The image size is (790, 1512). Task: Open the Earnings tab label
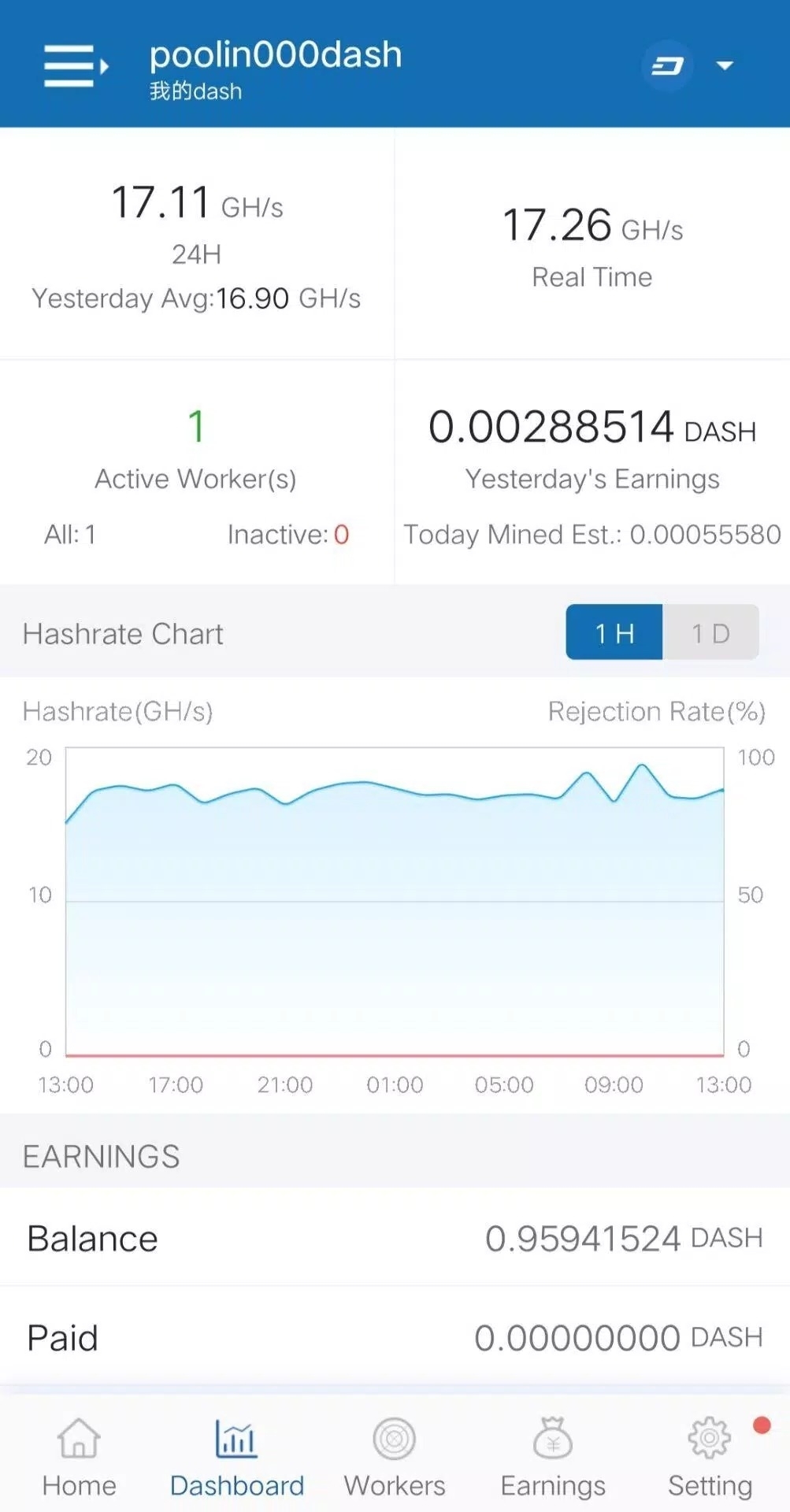[x=553, y=1486]
